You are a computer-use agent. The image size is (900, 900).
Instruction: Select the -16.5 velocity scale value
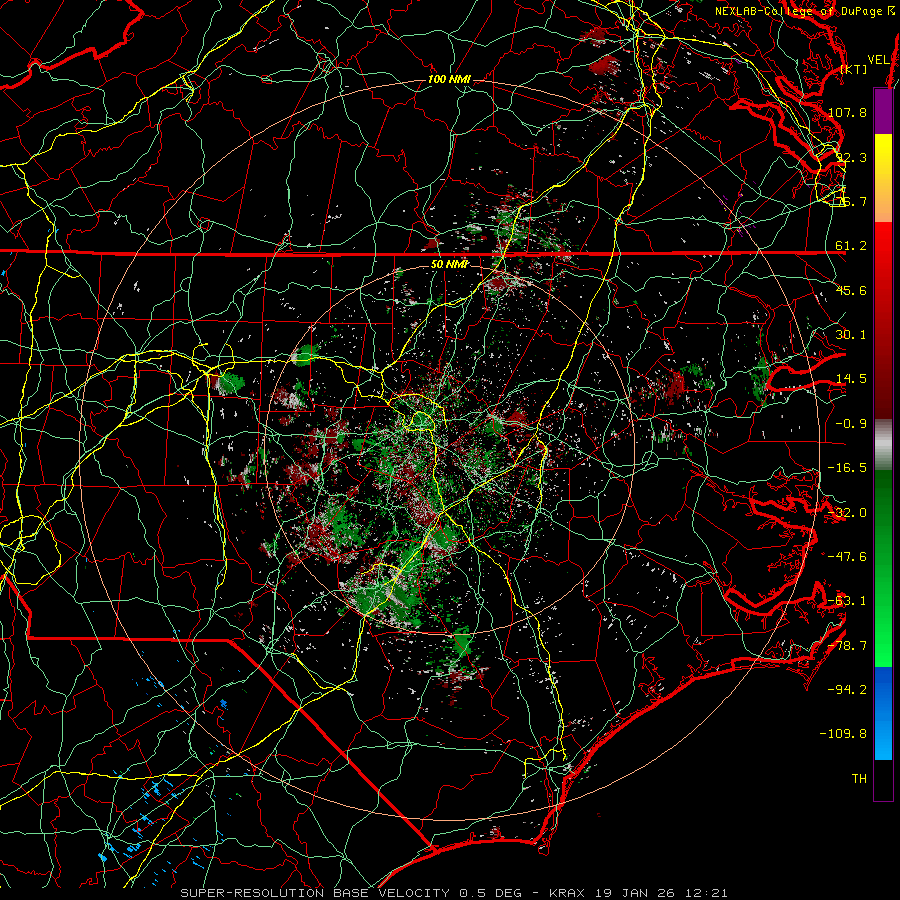pyautogui.click(x=847, y=468)
